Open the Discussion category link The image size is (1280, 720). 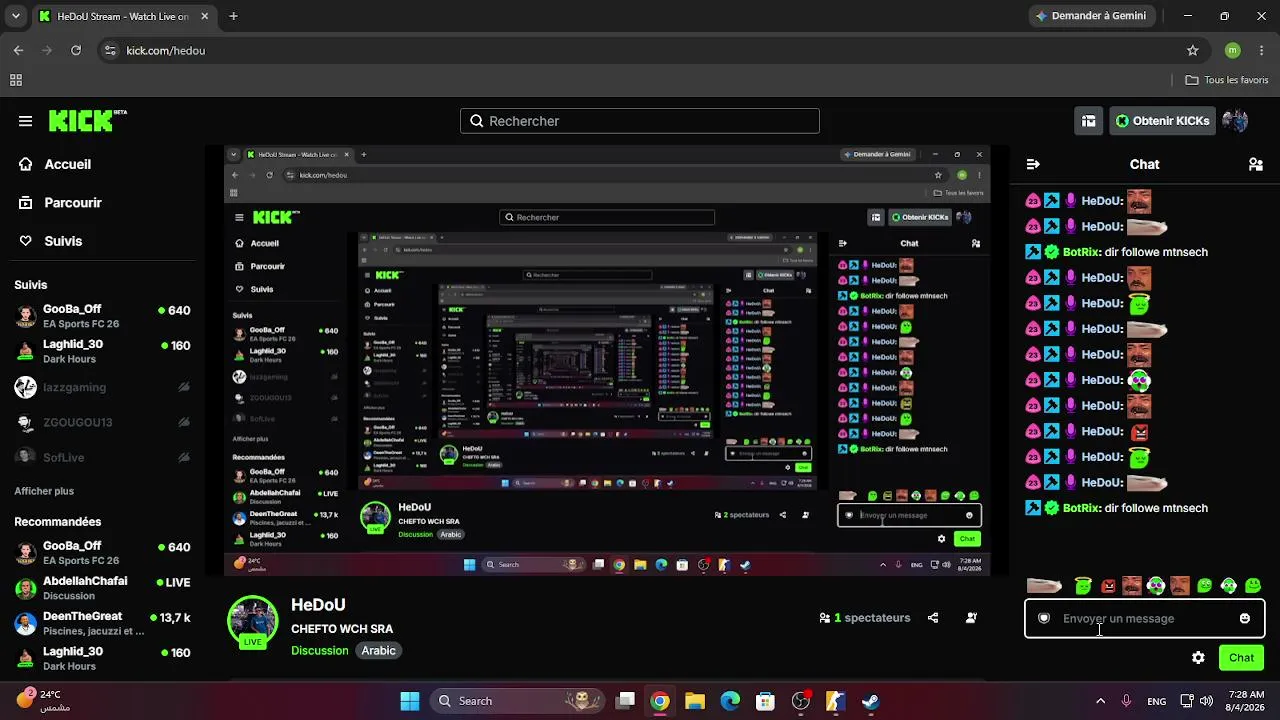pyautogui.click(x=320, y=650)
